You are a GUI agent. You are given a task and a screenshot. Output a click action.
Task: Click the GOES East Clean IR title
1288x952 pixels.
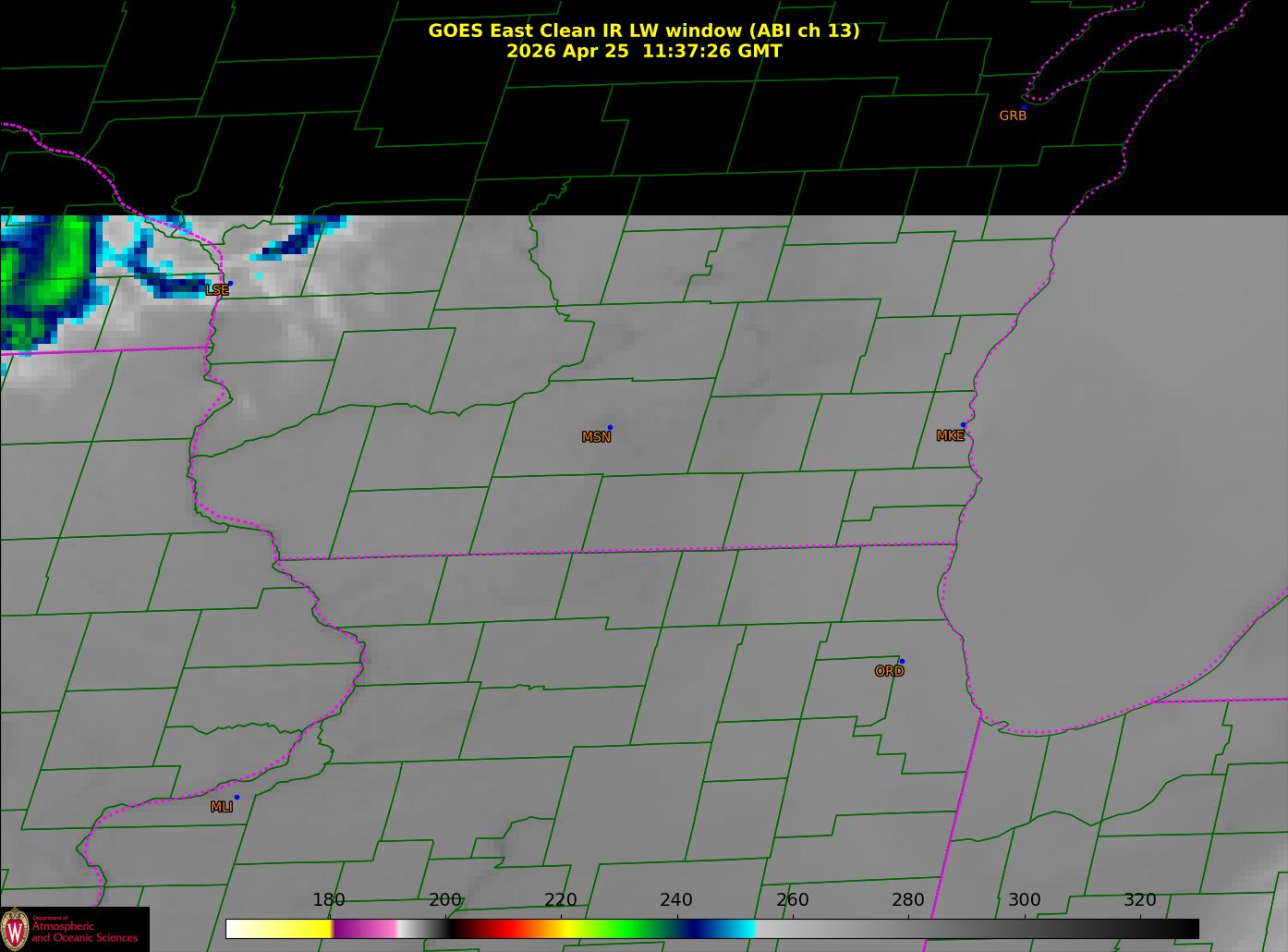click(644, 31)
